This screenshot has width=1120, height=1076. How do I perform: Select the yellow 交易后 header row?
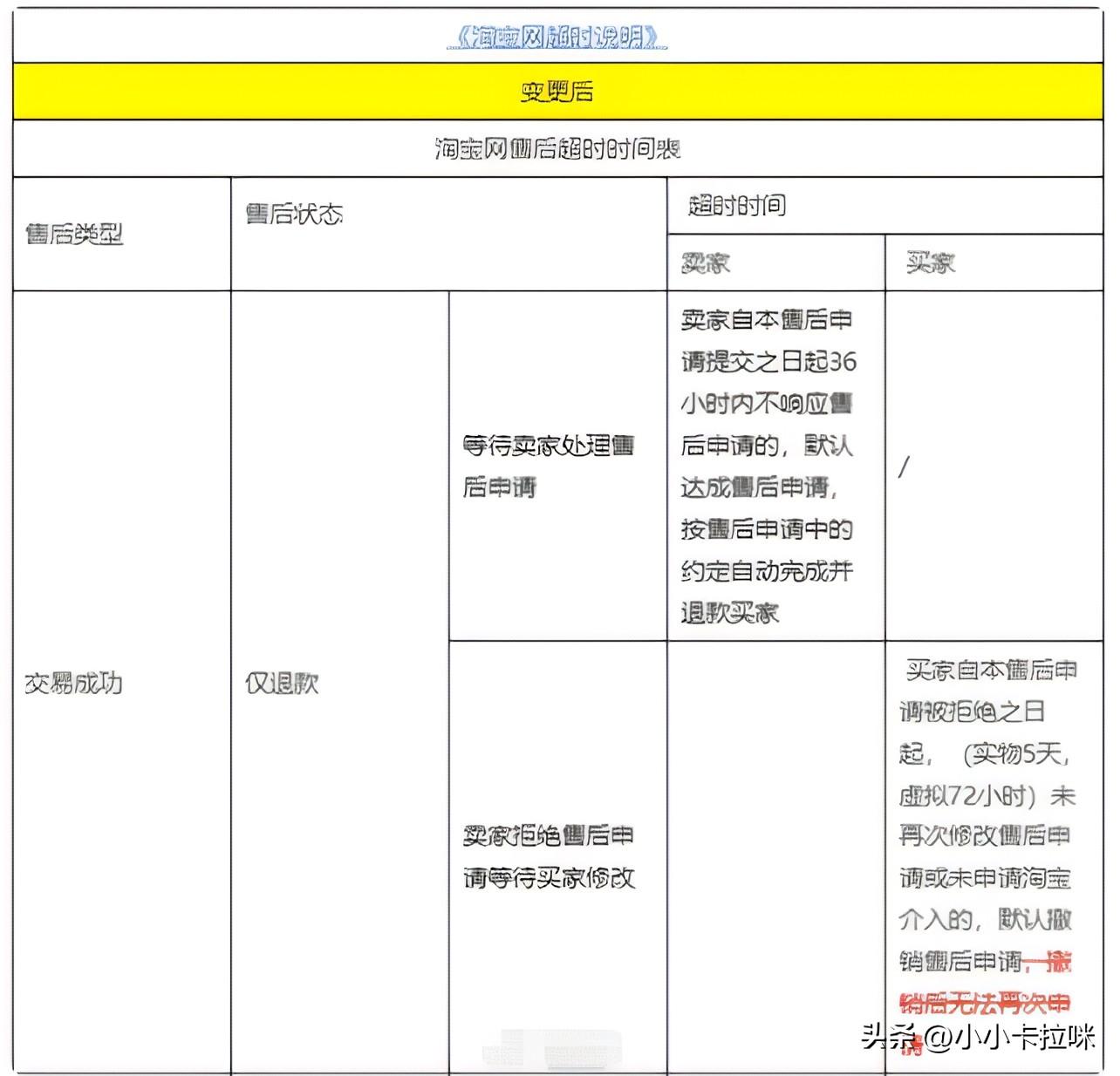[557, 91]
